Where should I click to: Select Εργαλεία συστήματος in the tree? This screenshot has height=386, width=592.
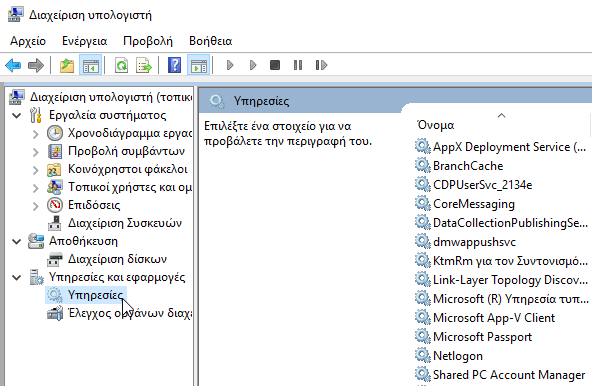108,115
